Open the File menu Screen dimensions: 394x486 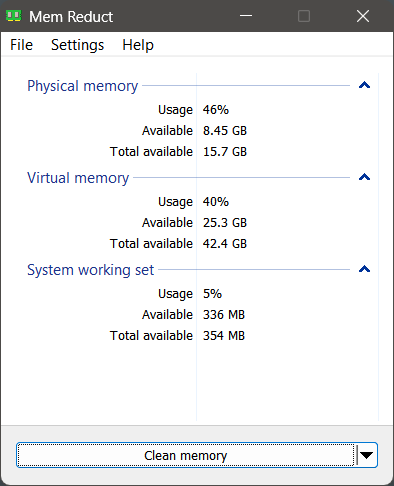pyautogui.click(x=21, y=45)
